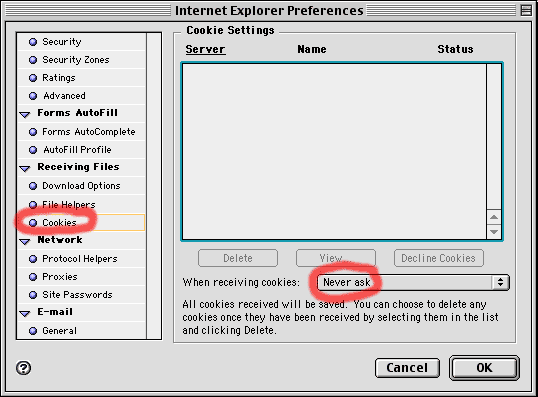Select General under E-mail

(82, 330)
